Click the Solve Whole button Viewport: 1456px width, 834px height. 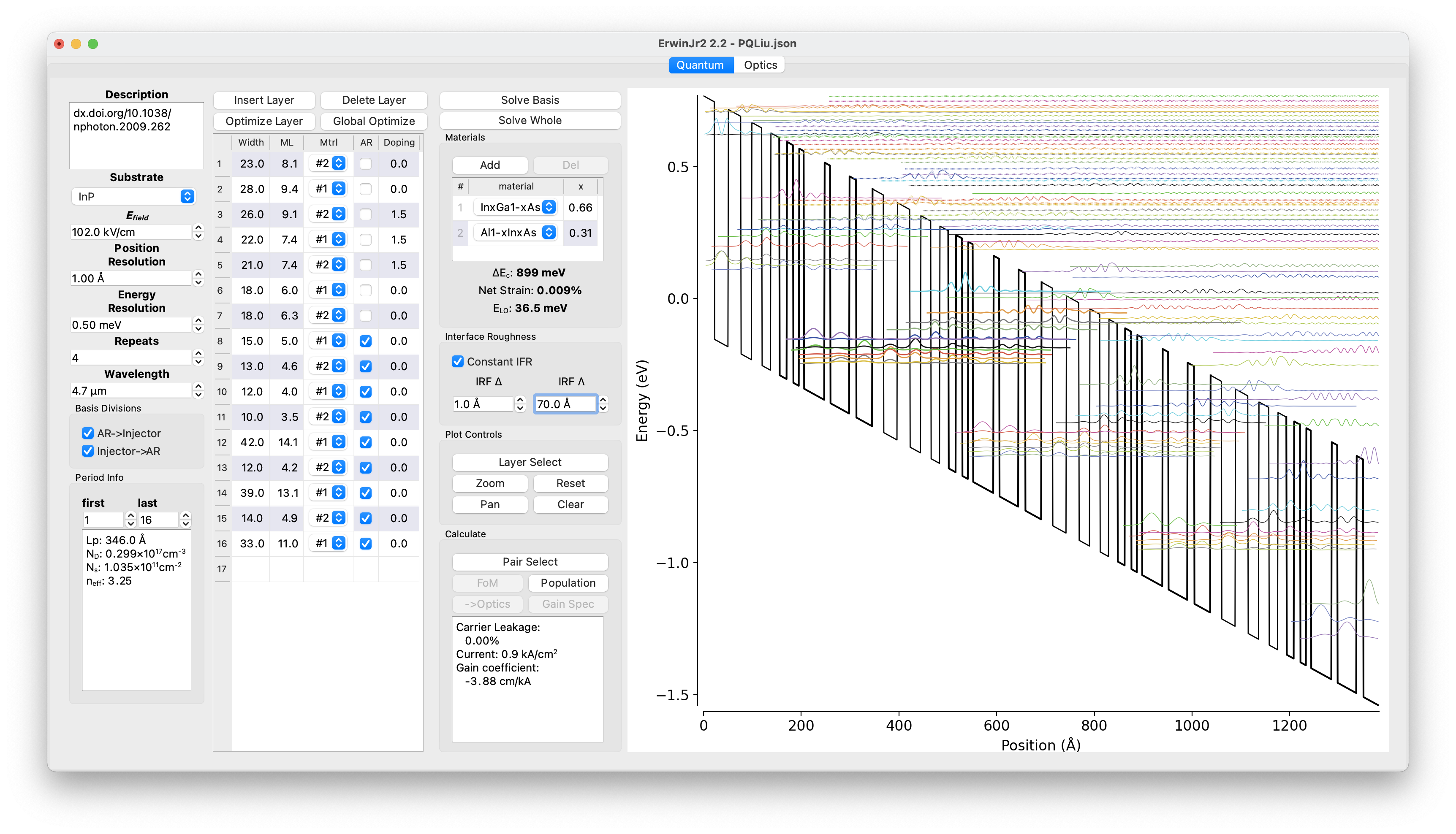[530, 120]
